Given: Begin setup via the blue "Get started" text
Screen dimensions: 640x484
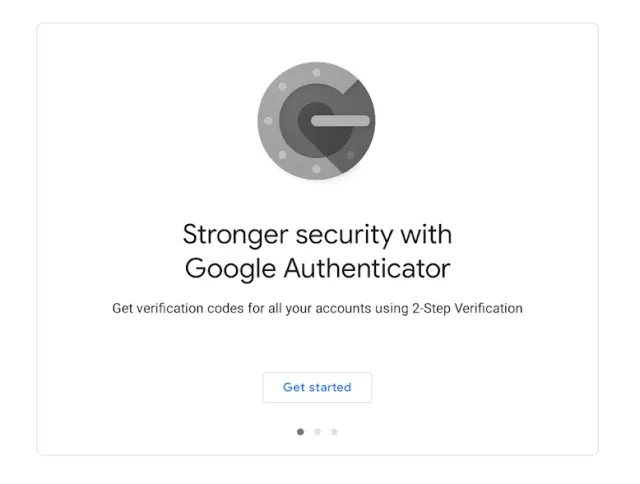Looking at the screenshot, I should (x=317, y=387).
